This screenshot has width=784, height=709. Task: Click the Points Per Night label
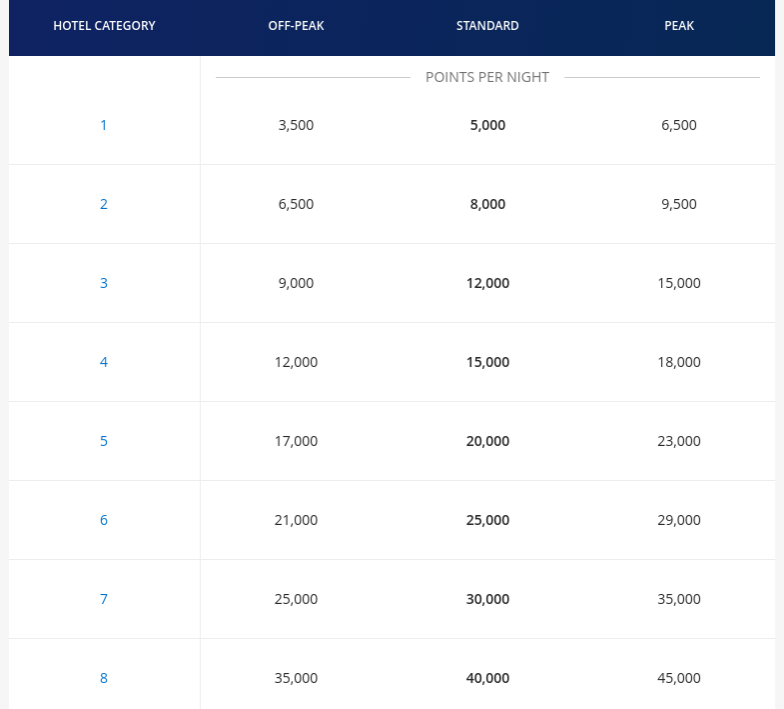click(487, 77)
